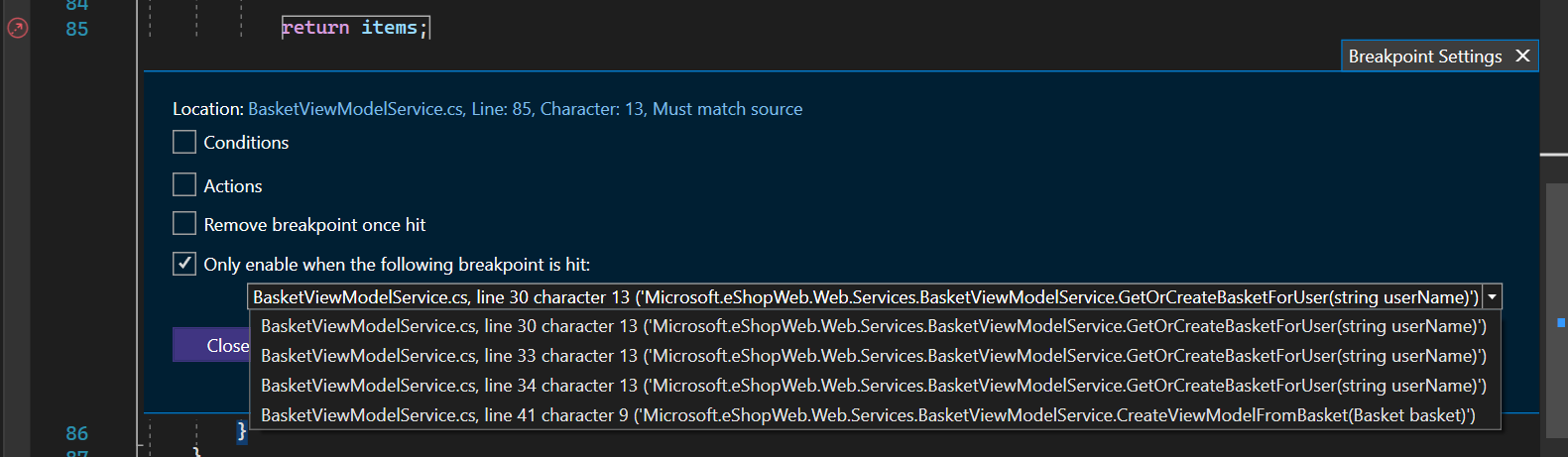Collapse the breakpoint list dropdown arrow

(1492, 296)
